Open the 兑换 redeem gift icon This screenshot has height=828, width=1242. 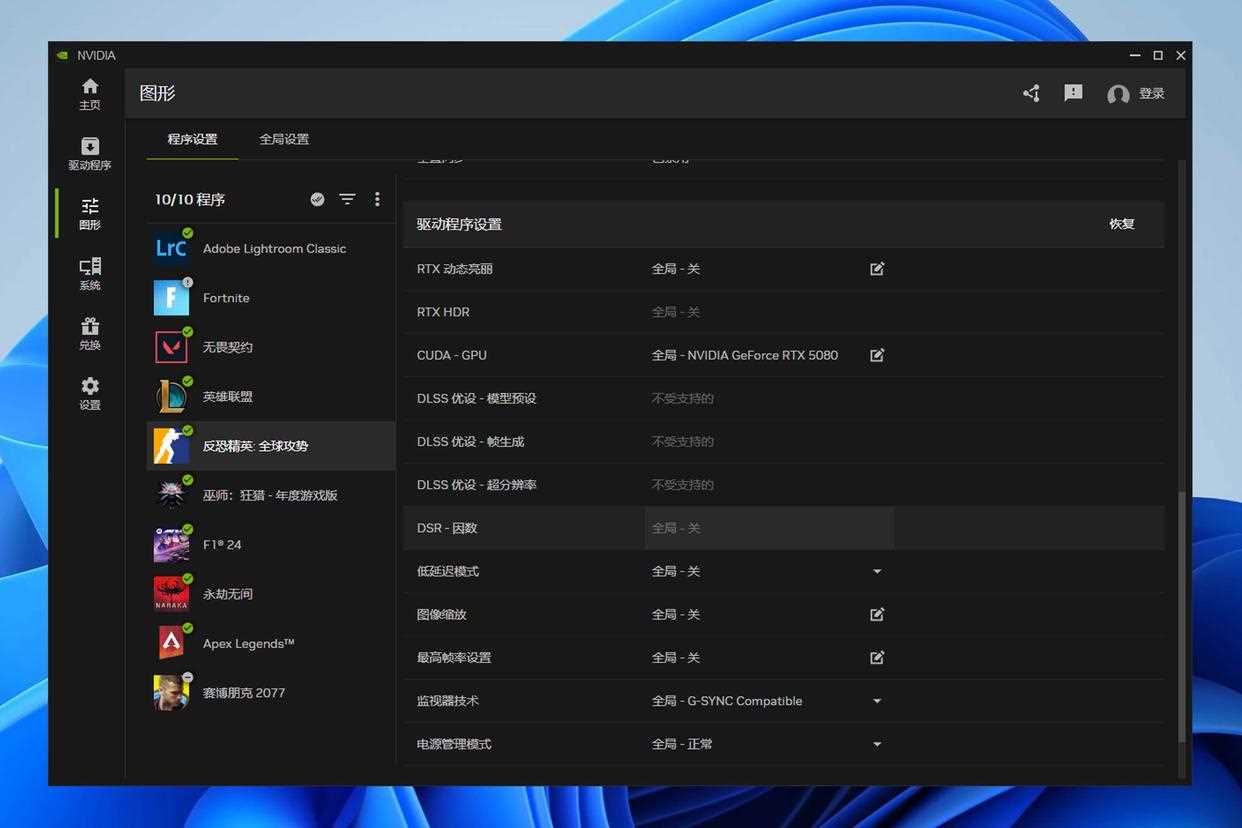tap(90, 334)
